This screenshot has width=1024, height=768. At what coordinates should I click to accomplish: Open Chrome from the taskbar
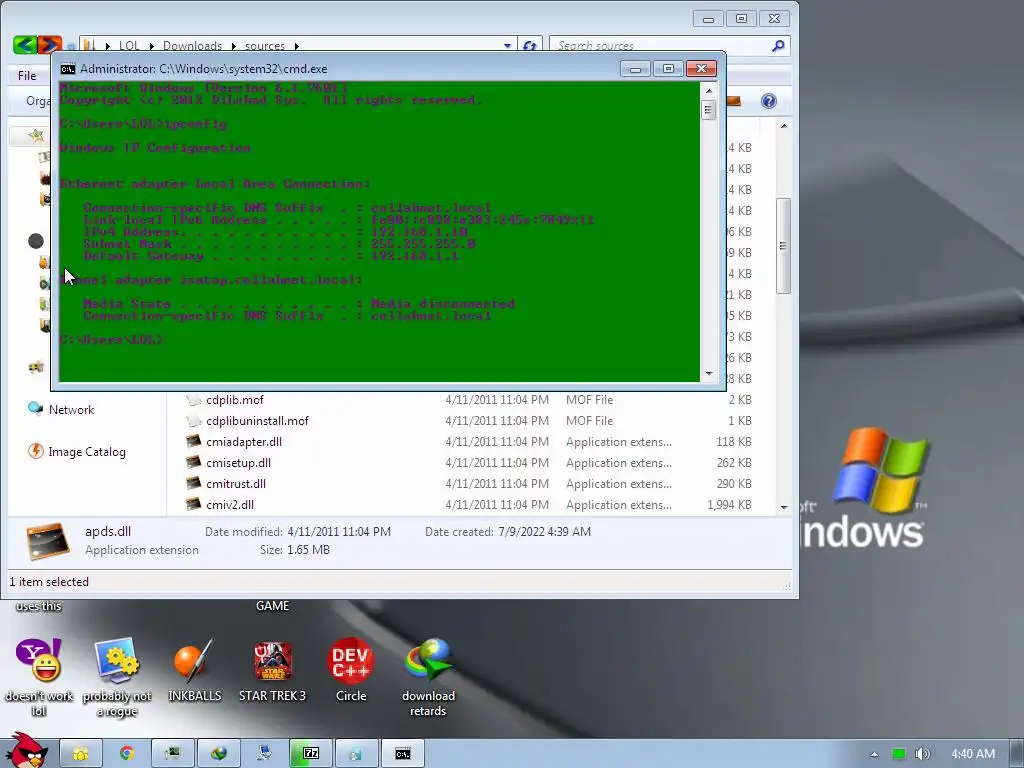click(x=126, y=754)
